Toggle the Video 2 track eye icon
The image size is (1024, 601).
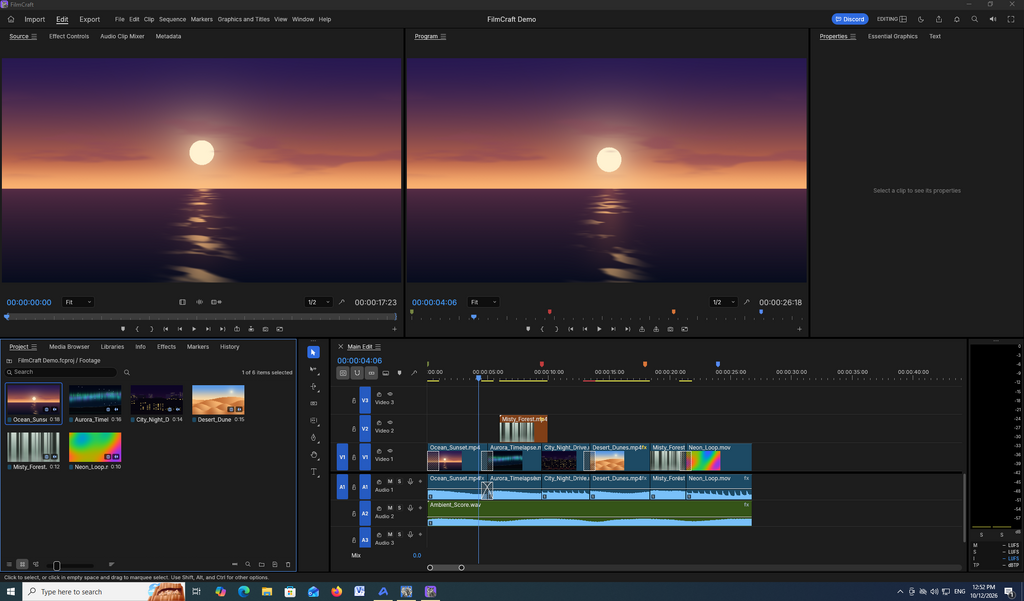(390, 423)
